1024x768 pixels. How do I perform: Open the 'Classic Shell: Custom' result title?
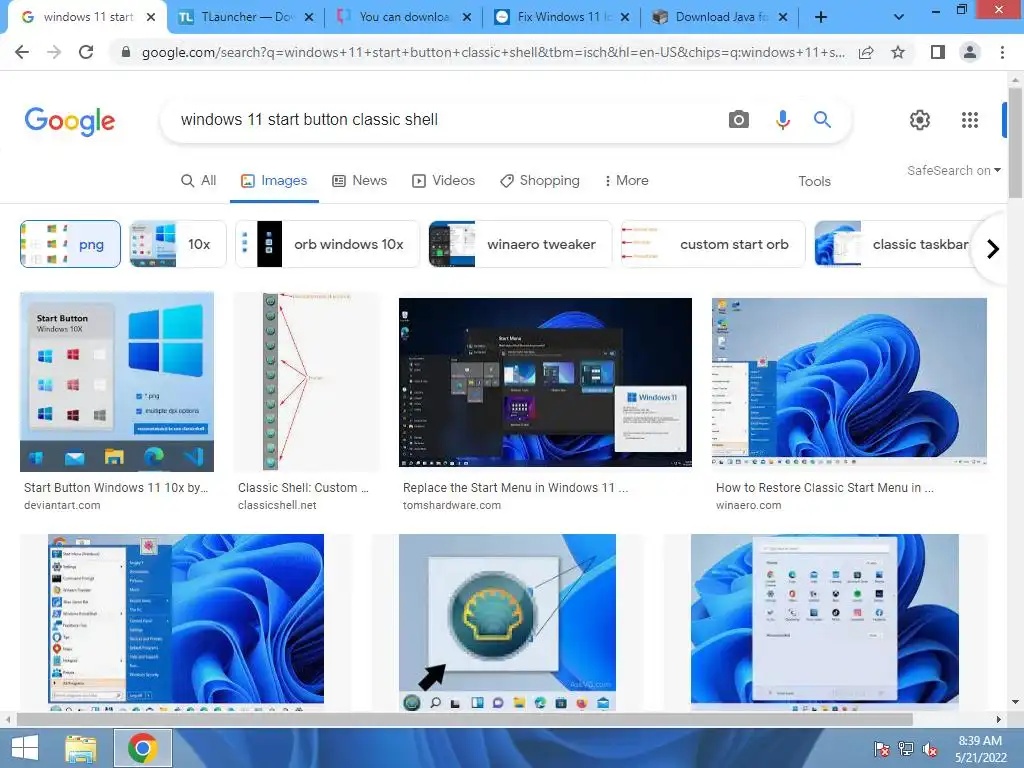pos(303,488)
